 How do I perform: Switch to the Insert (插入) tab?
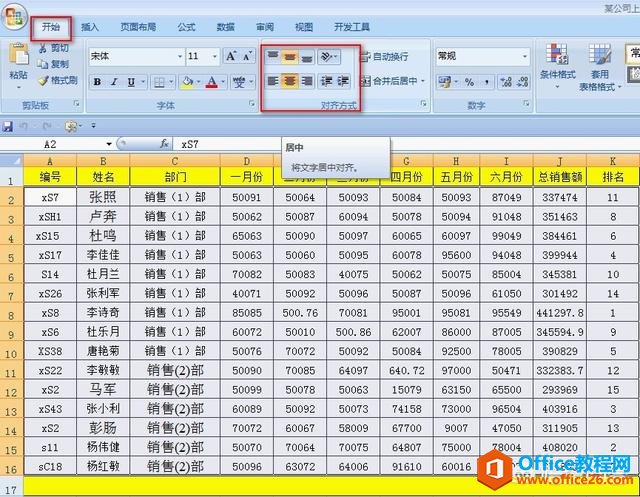click(90, 27)
